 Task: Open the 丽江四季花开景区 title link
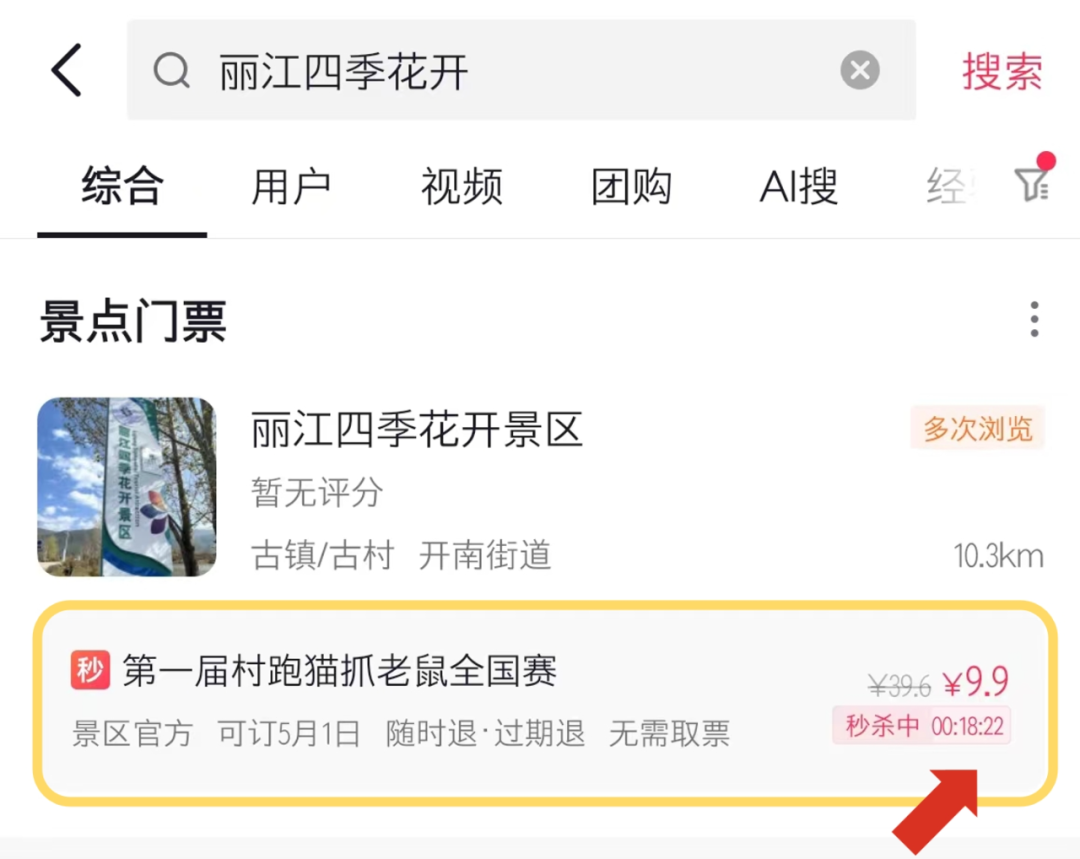417,429
